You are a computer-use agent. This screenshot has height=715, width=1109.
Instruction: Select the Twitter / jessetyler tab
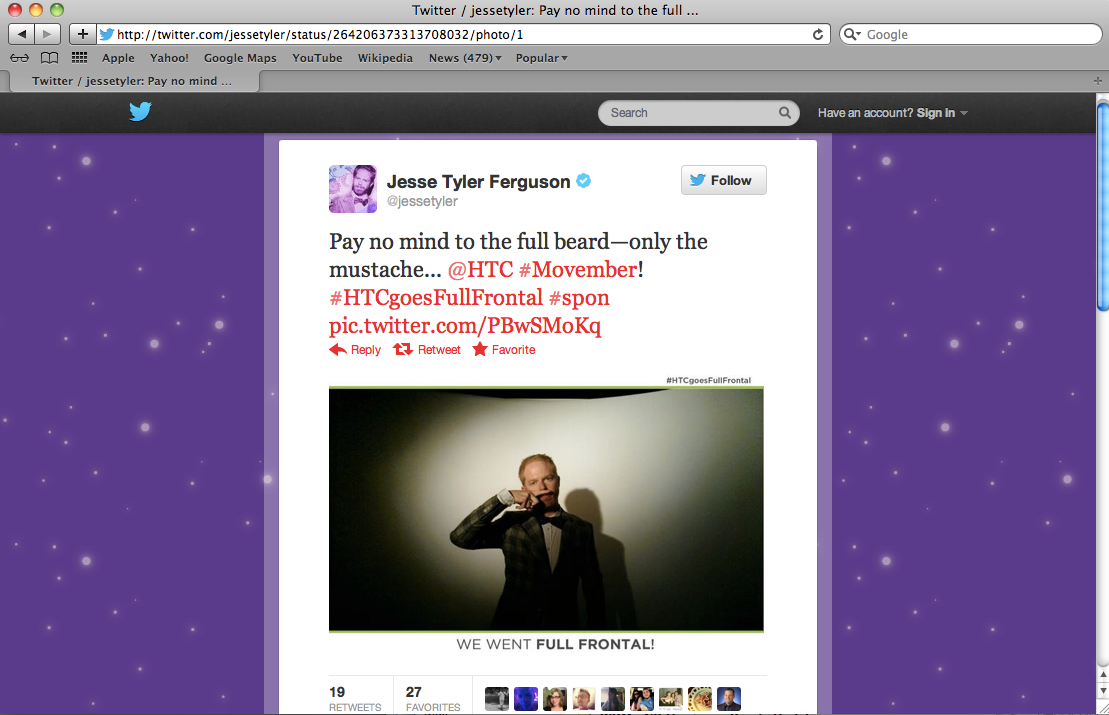coord(133,81)
